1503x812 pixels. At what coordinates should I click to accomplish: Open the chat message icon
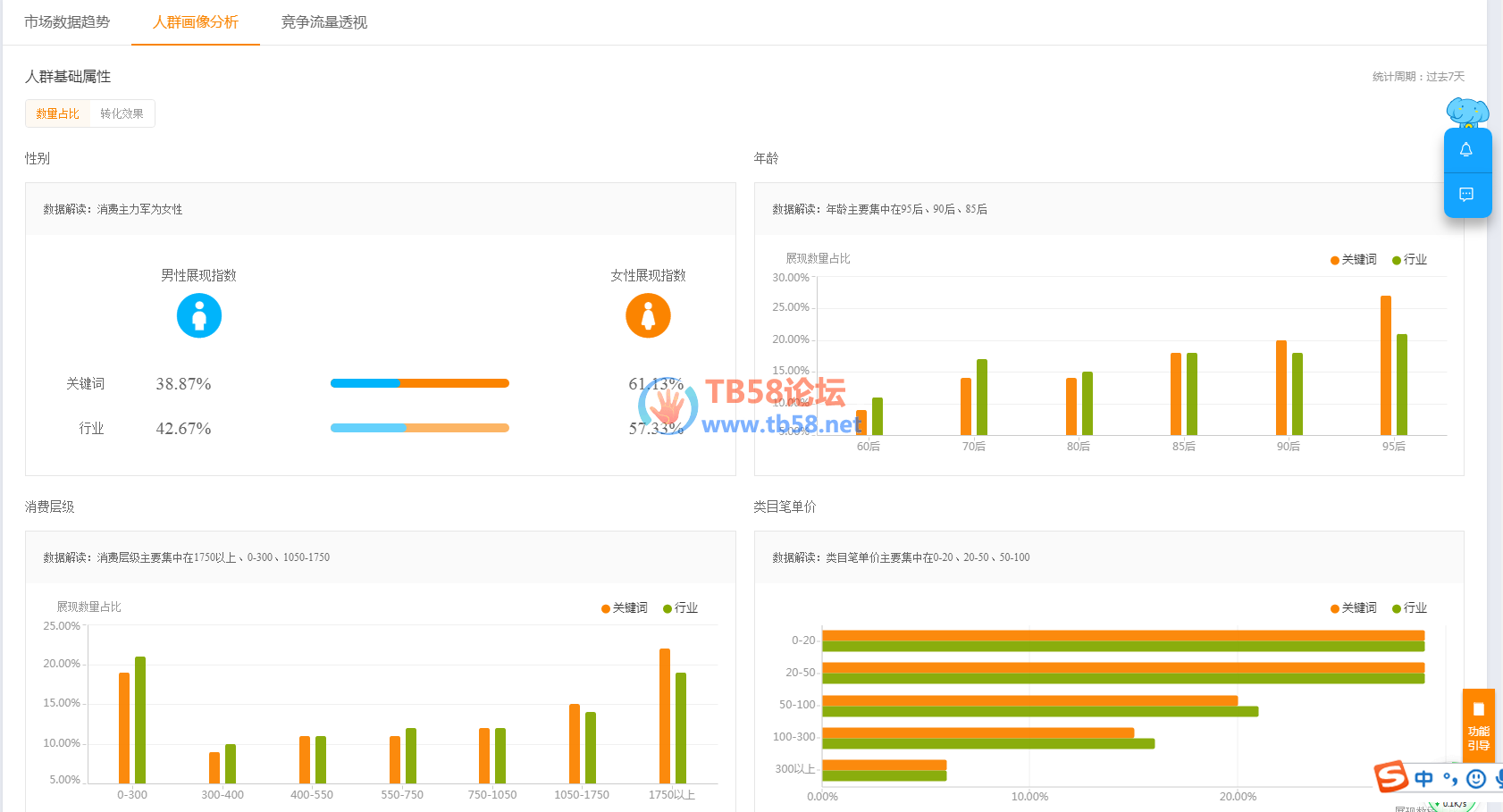point(1466,195)
